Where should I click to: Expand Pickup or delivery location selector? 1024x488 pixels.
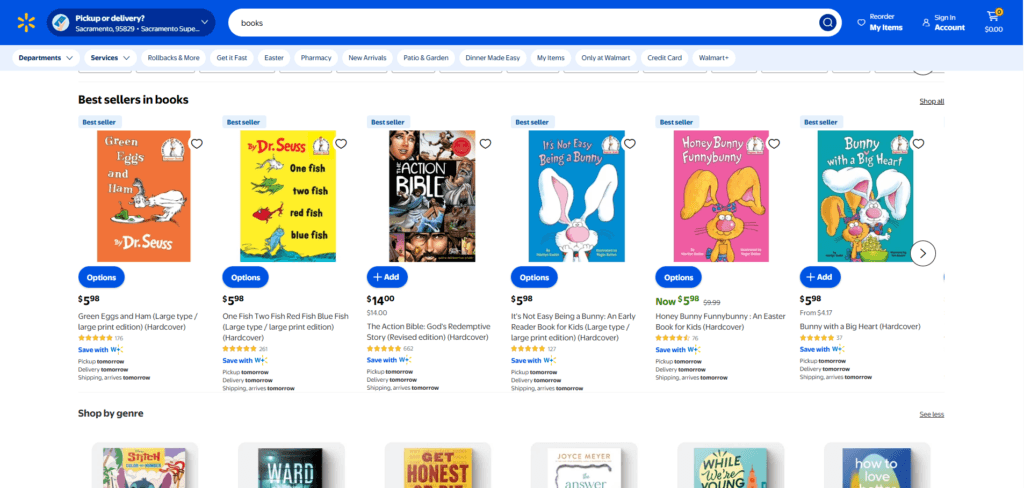click(131, 23)
